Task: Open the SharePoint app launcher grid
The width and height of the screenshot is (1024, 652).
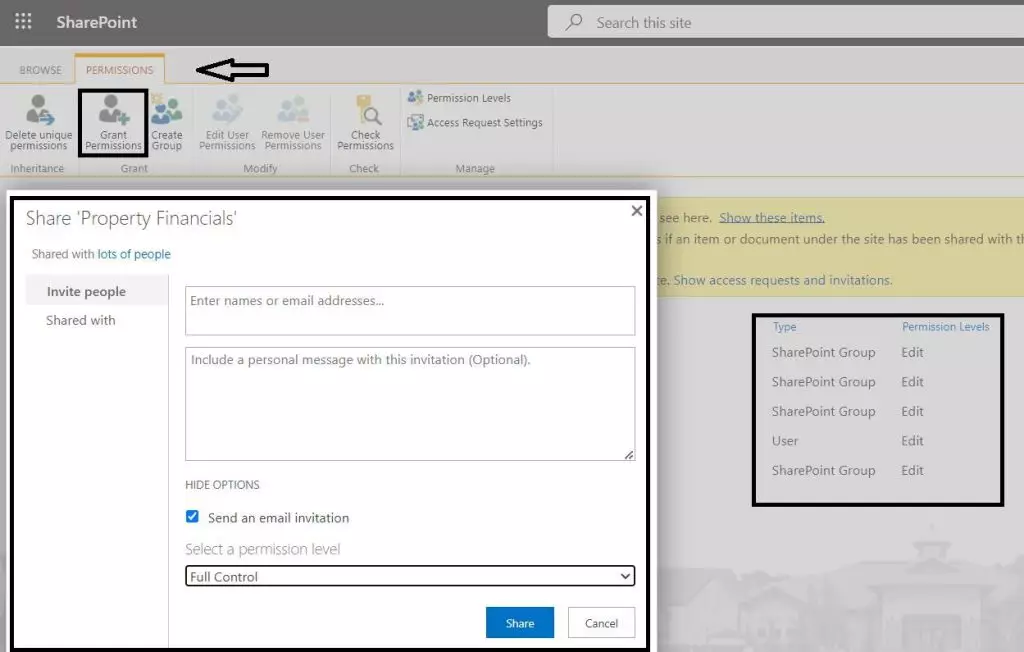Action: pos(23,21)
